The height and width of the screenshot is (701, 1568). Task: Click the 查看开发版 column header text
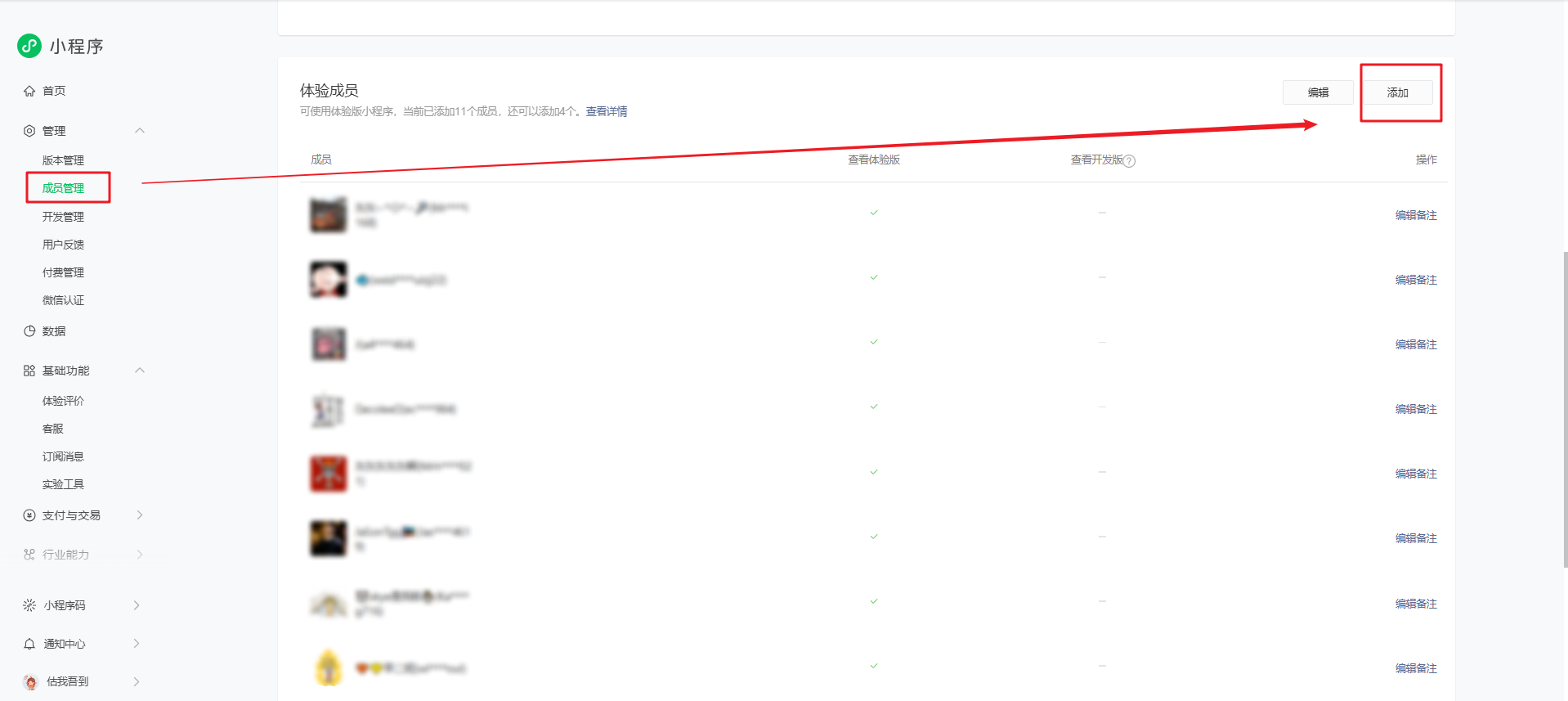(x=1097, y=160)
